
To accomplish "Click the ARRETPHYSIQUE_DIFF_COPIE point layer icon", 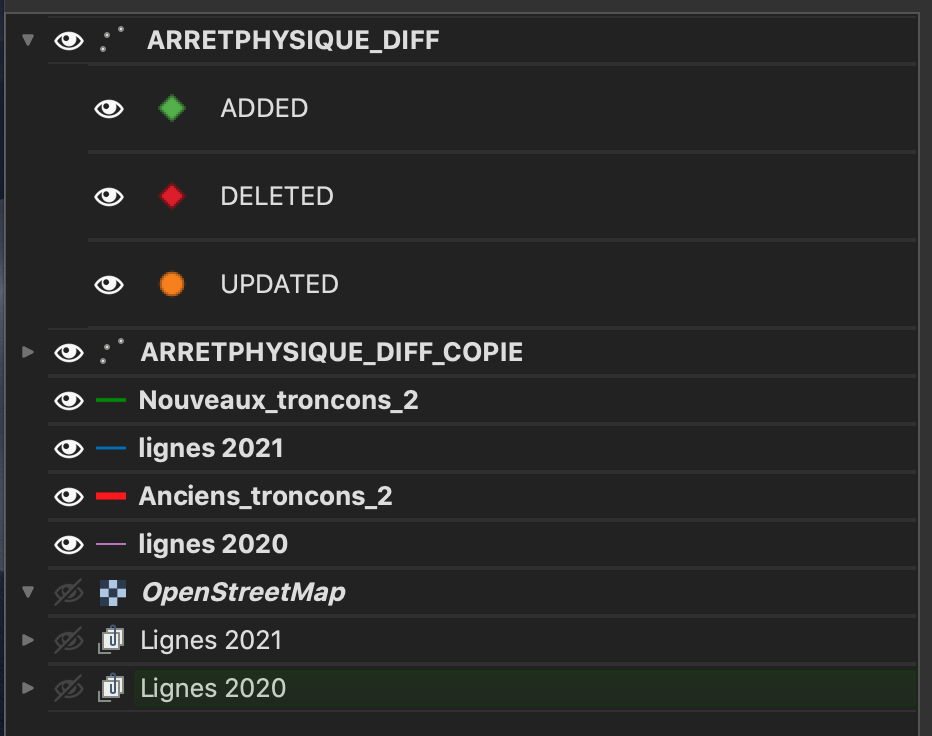I will click(112, 352).
